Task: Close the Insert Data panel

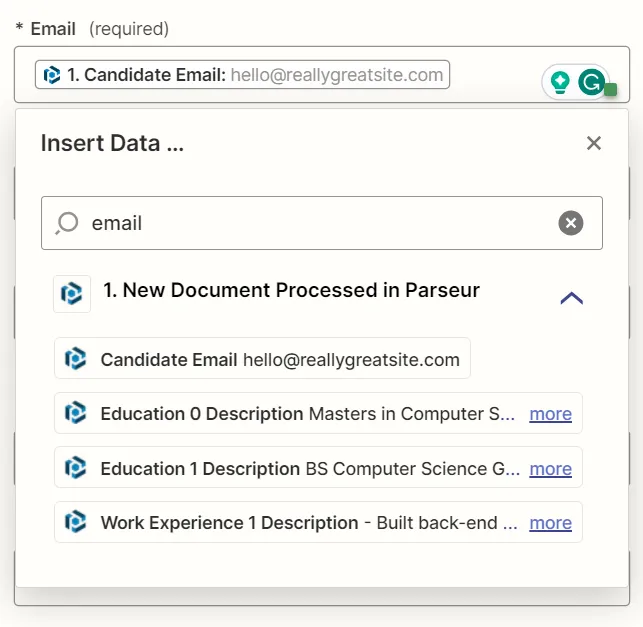Action: [593, 143]
